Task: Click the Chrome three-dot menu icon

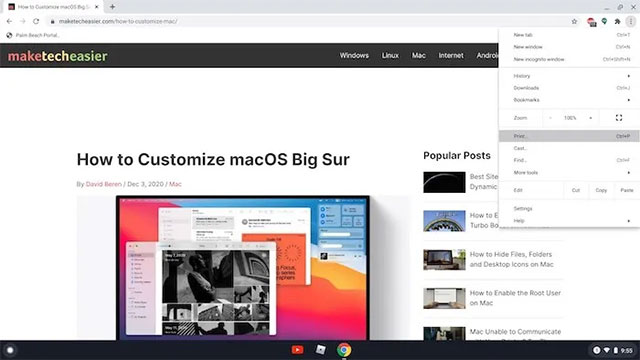Action: (x=631, y=21)
